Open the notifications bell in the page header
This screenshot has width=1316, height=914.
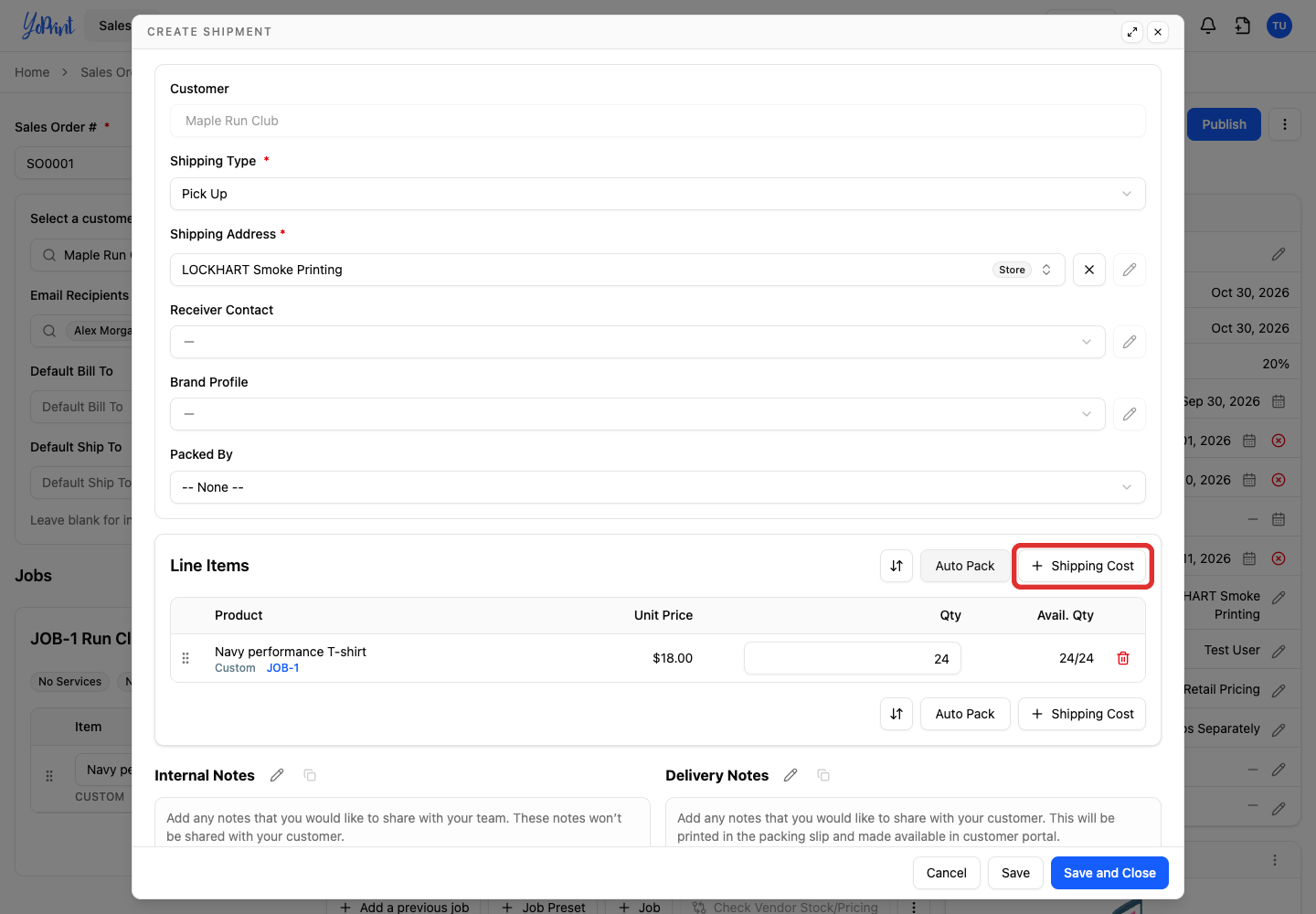point(1208,26)
